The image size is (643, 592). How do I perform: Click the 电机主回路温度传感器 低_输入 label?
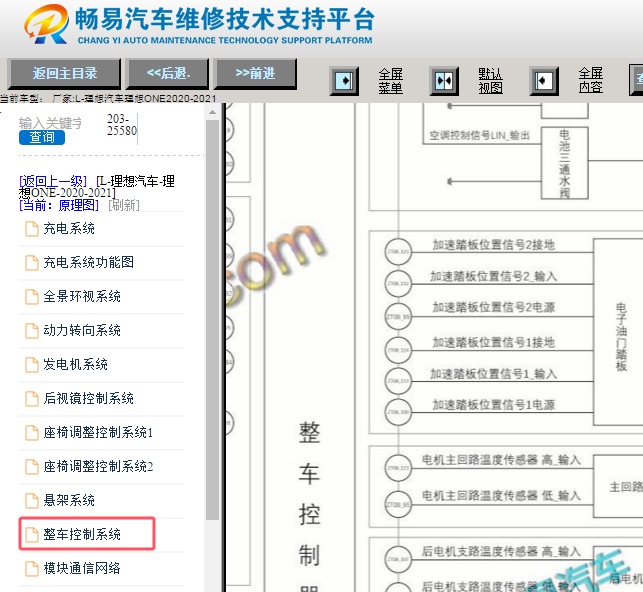tap(501, 496)
